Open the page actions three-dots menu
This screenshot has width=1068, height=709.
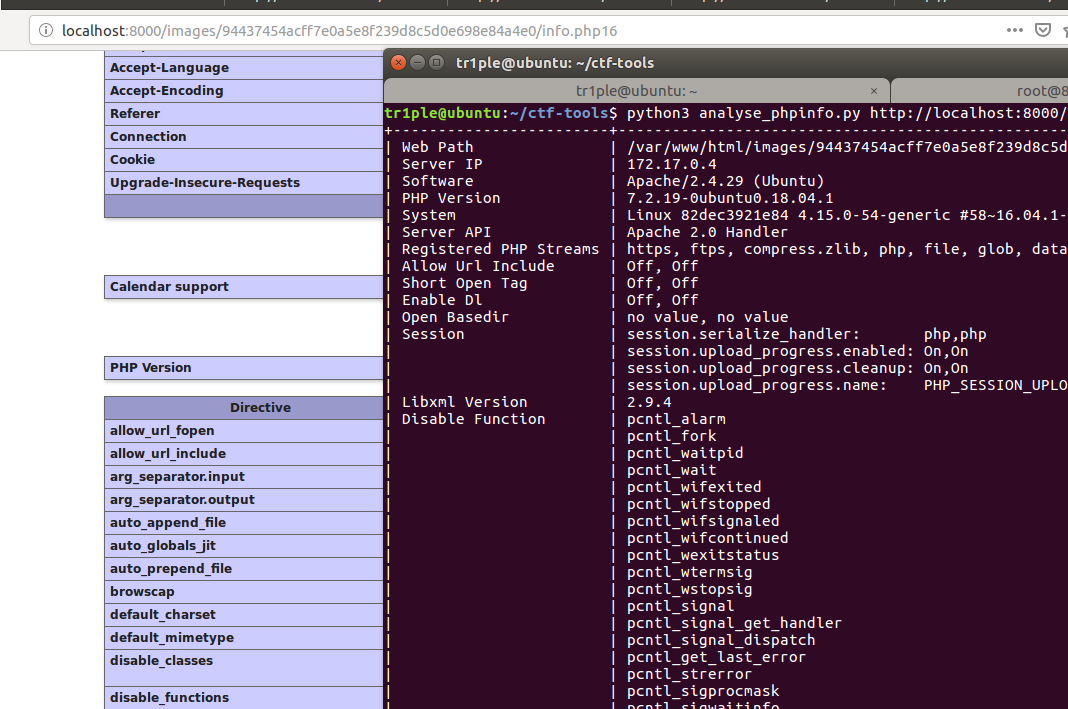pos(1014,30)
